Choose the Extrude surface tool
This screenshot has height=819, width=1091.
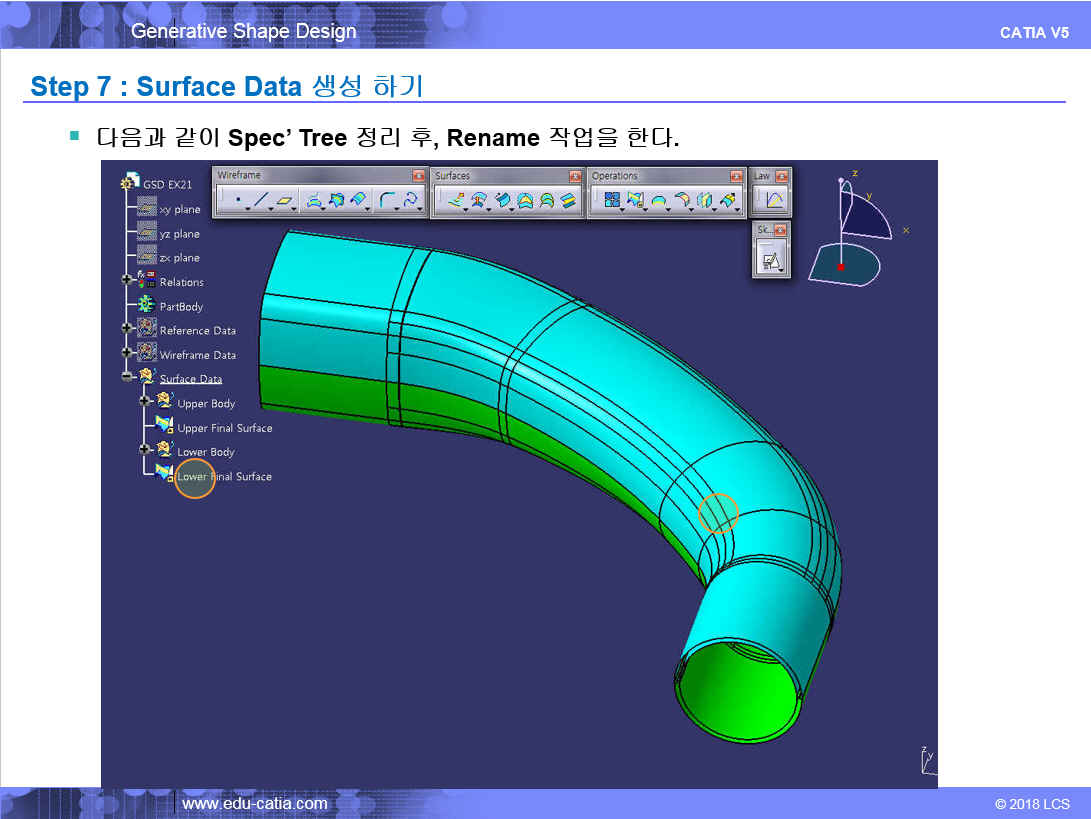[455, 201]
